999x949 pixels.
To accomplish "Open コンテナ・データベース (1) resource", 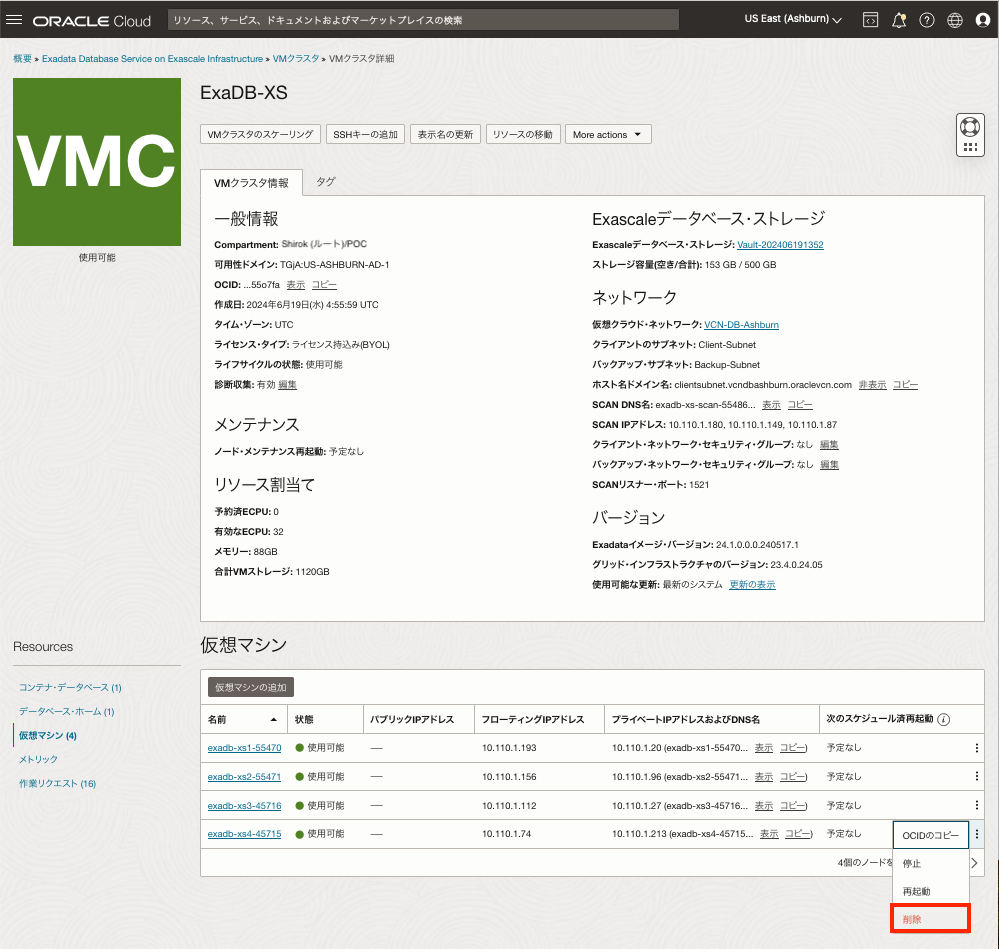I will [x=70, y=687].
